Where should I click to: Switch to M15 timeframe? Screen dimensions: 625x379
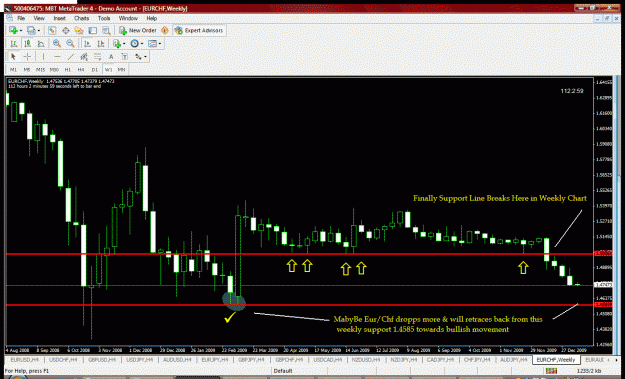pos(41,69)
